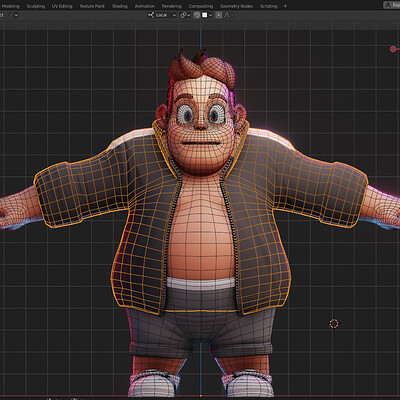Screen dimensions: 400x400
Task: Click the transform orientation axes icon
Action: pos(151,15)
